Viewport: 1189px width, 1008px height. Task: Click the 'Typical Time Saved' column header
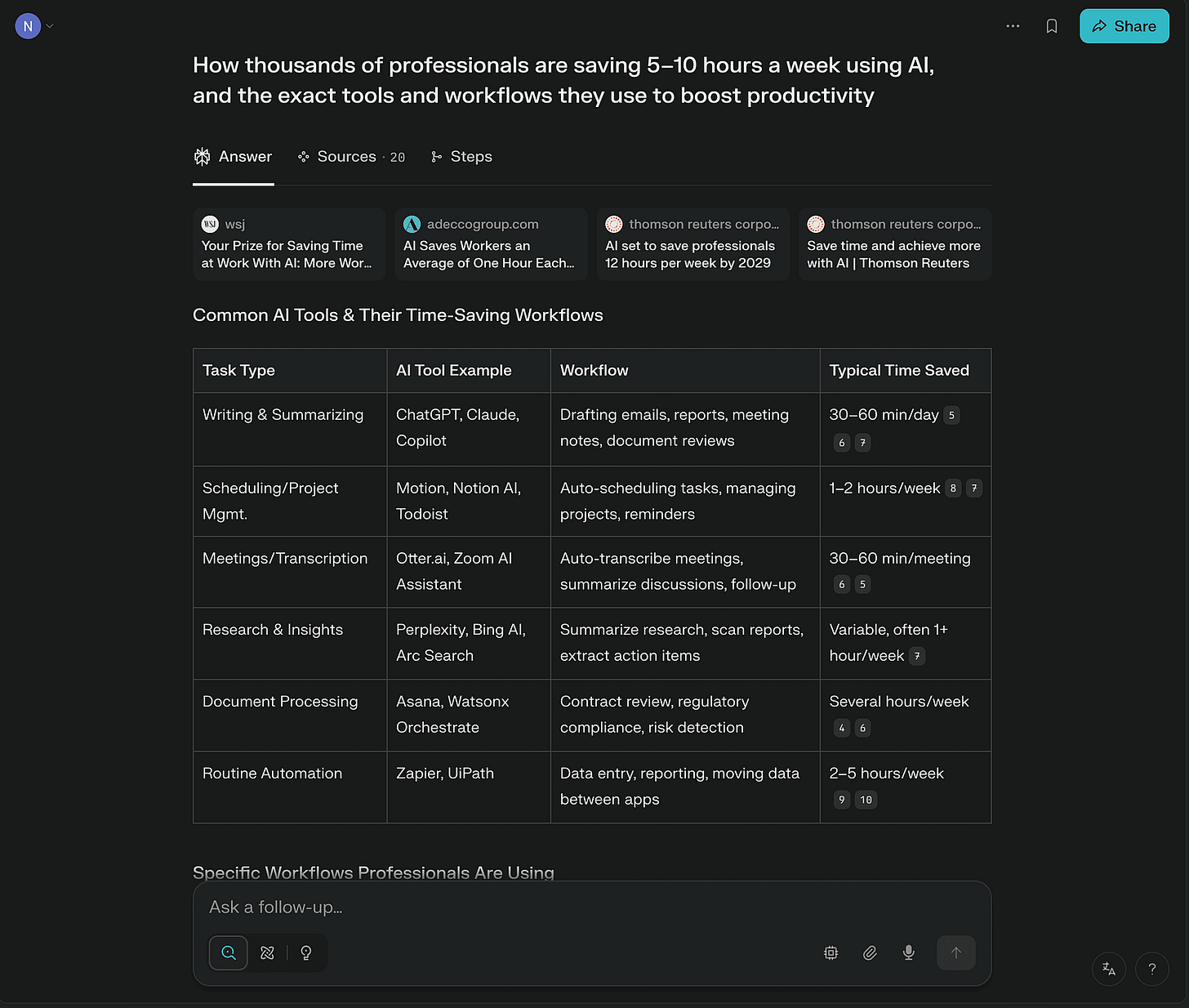(x=906, y=371)
